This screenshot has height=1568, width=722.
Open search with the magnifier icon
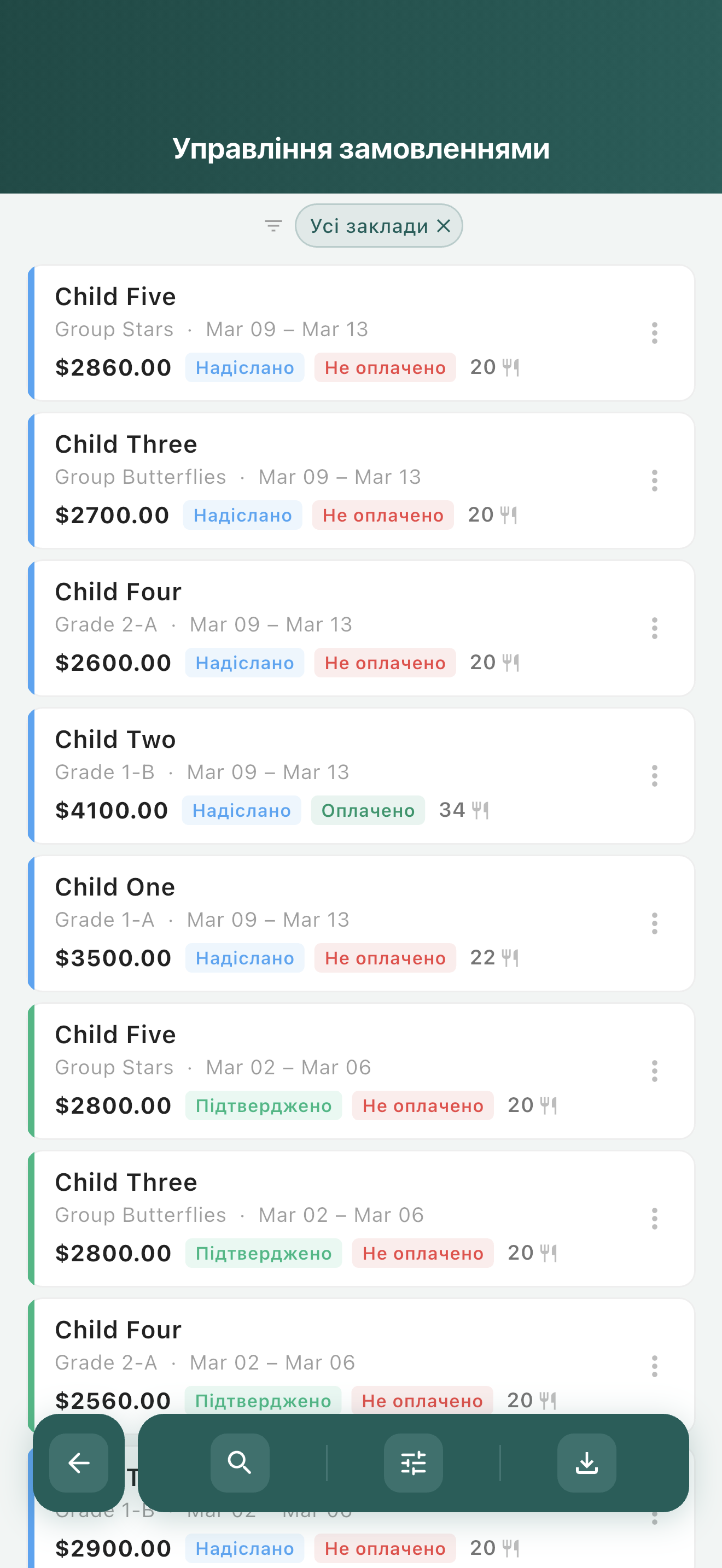click(240, 1462)
